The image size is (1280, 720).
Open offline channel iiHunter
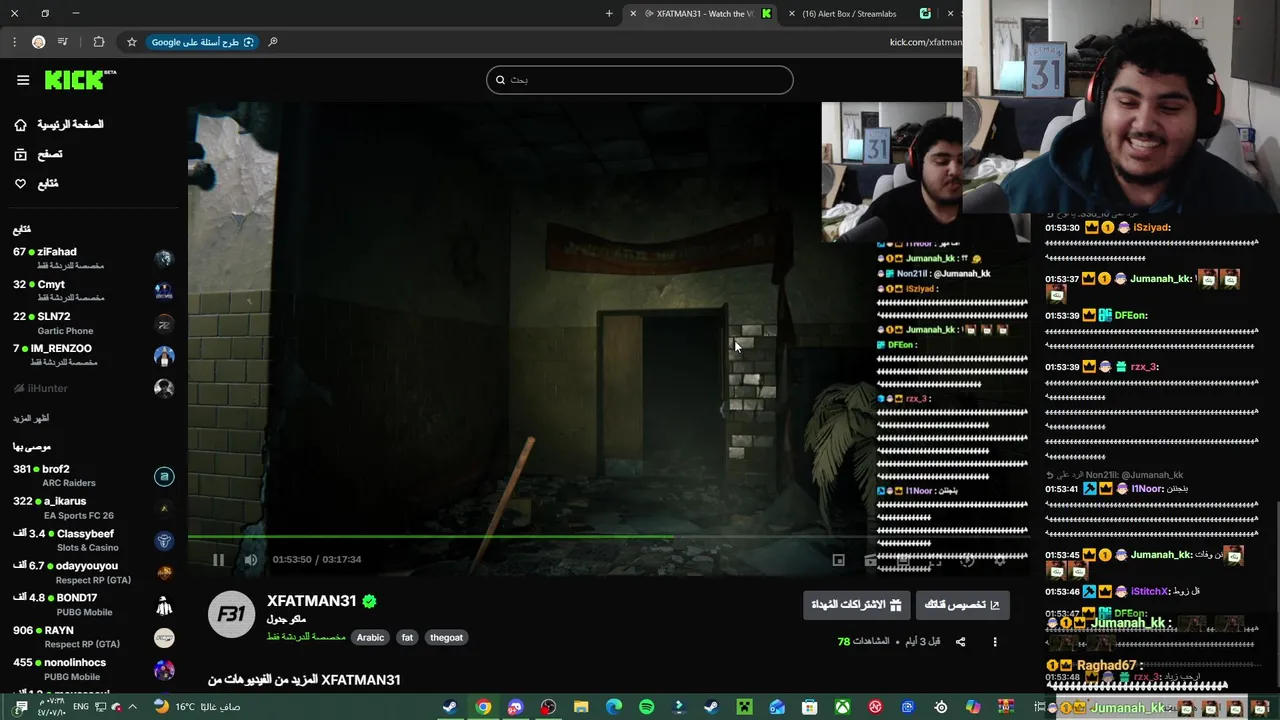pyautogui.click(x=92, y=388)
